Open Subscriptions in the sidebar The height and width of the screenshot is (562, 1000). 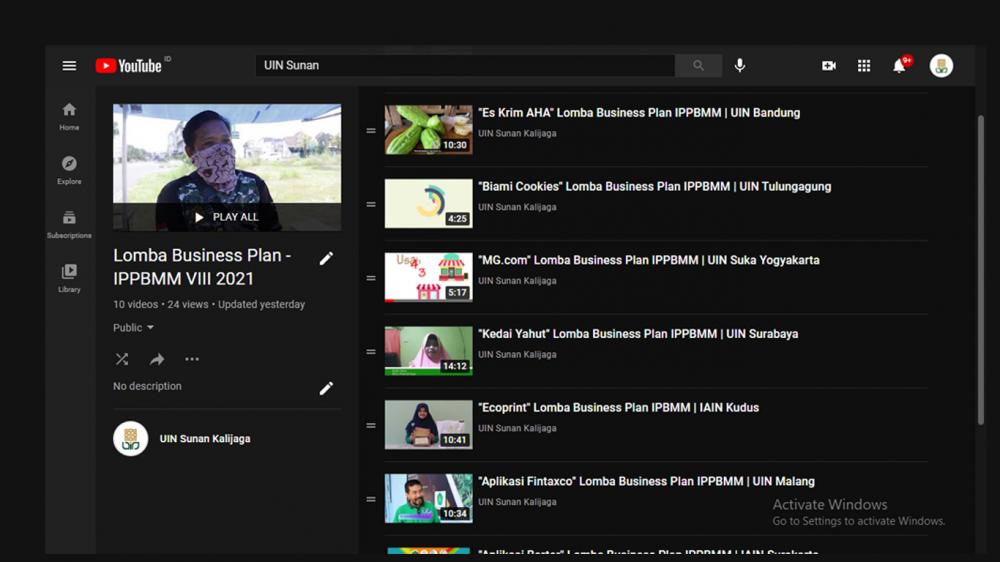coord(69,224)
